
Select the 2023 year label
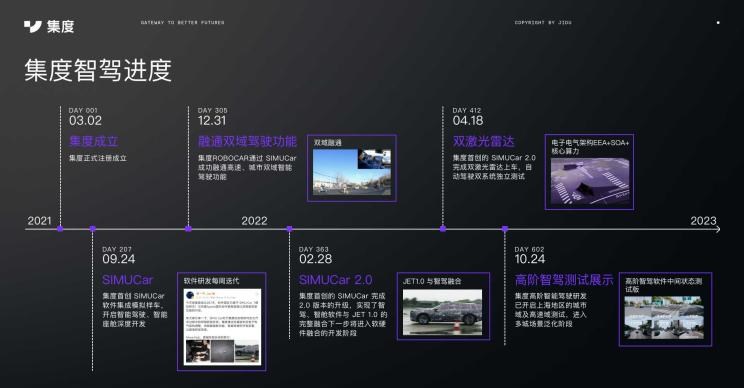click(703, 221)
